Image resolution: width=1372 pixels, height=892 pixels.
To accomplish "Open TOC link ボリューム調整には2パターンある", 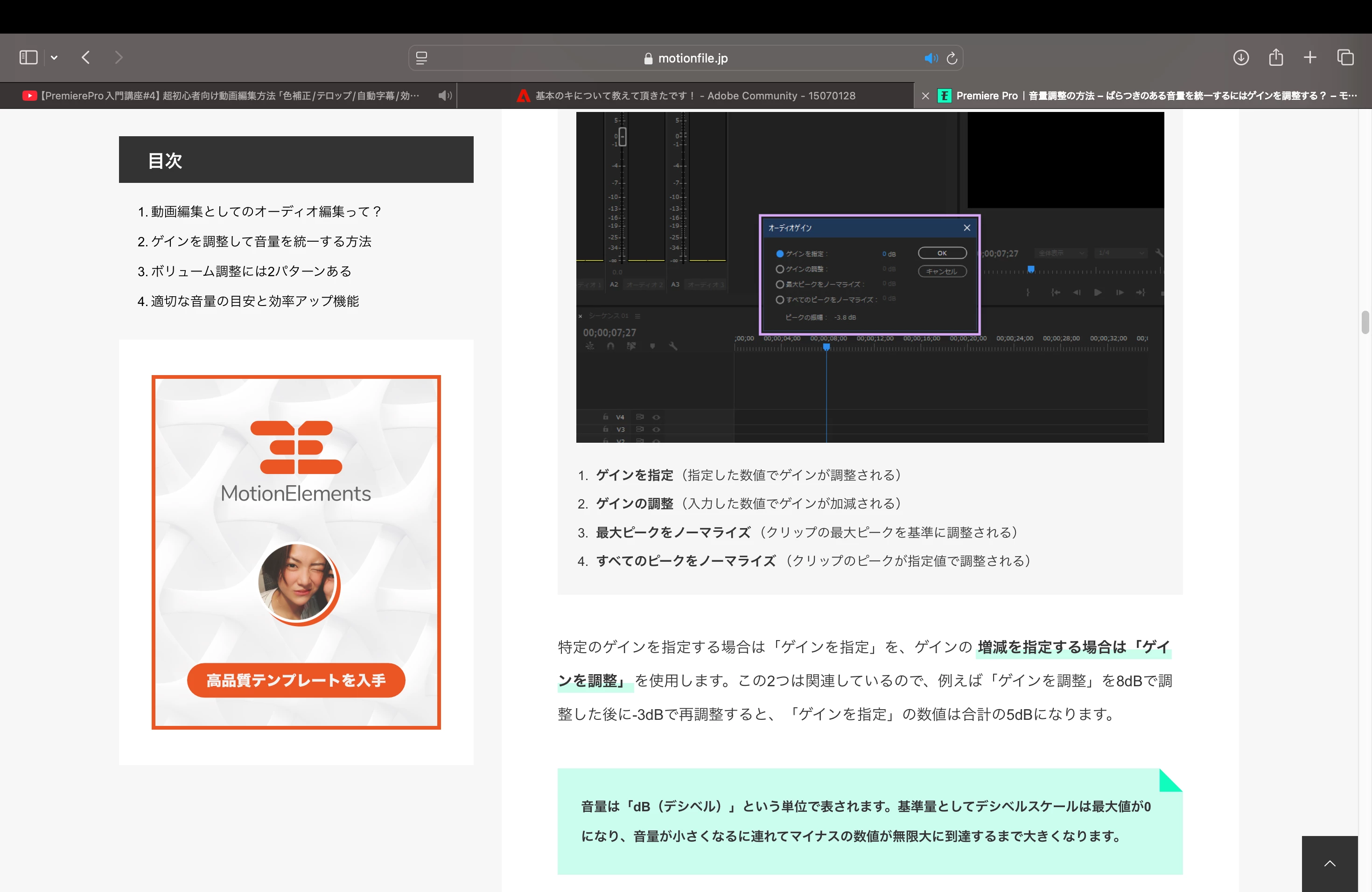I will pyautogui.click(x=250, y=272).
